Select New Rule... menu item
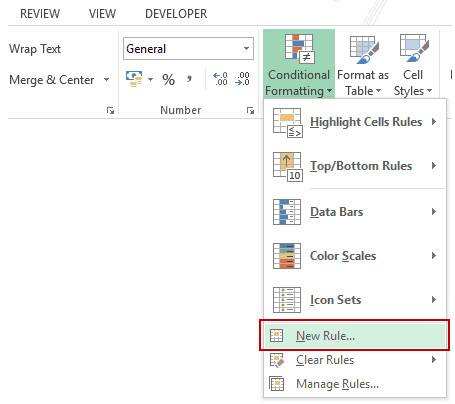This screenshot has height=404, width=455. [x=355, y=336]
